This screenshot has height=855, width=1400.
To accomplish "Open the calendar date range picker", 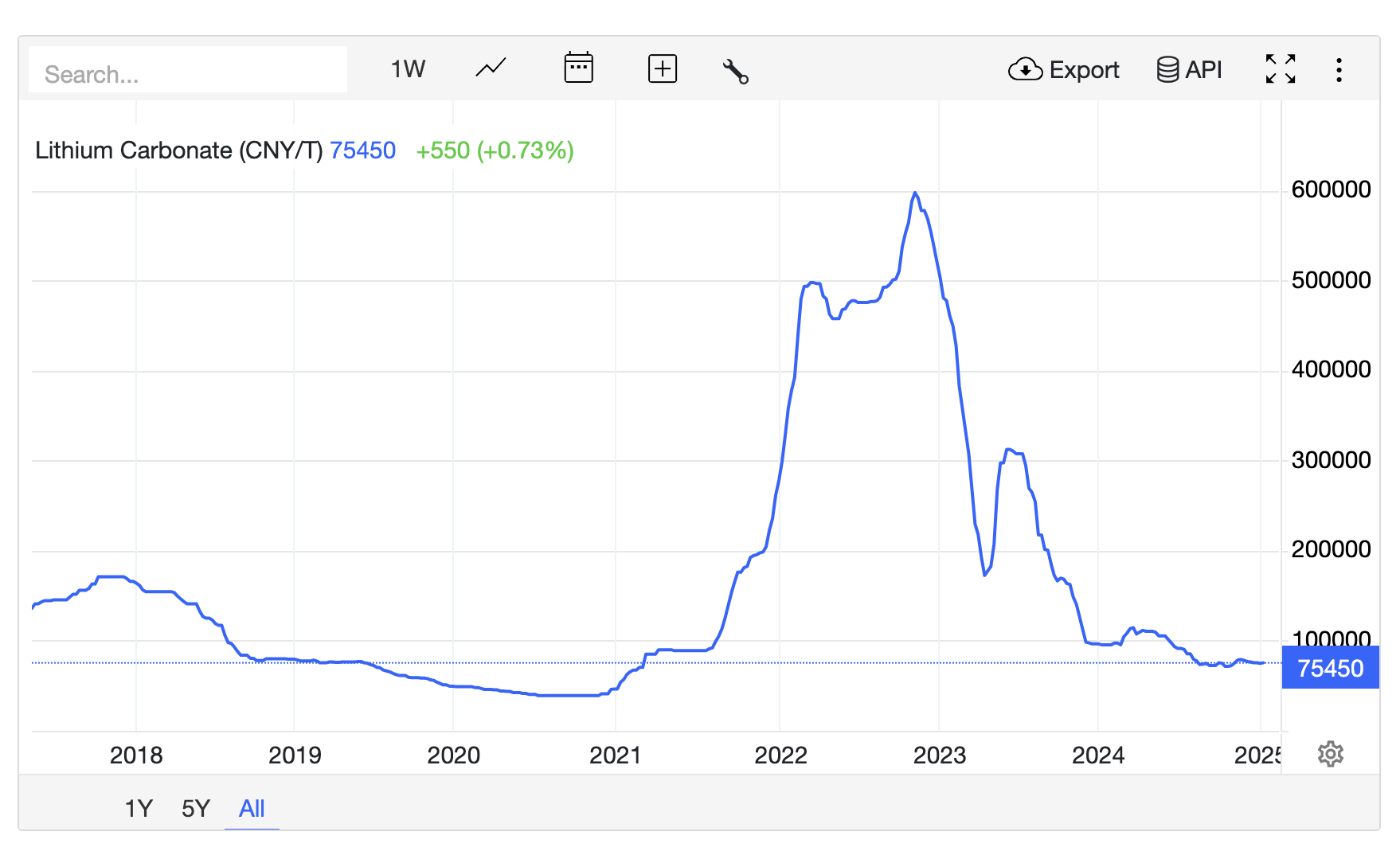I will click(579, 69).
